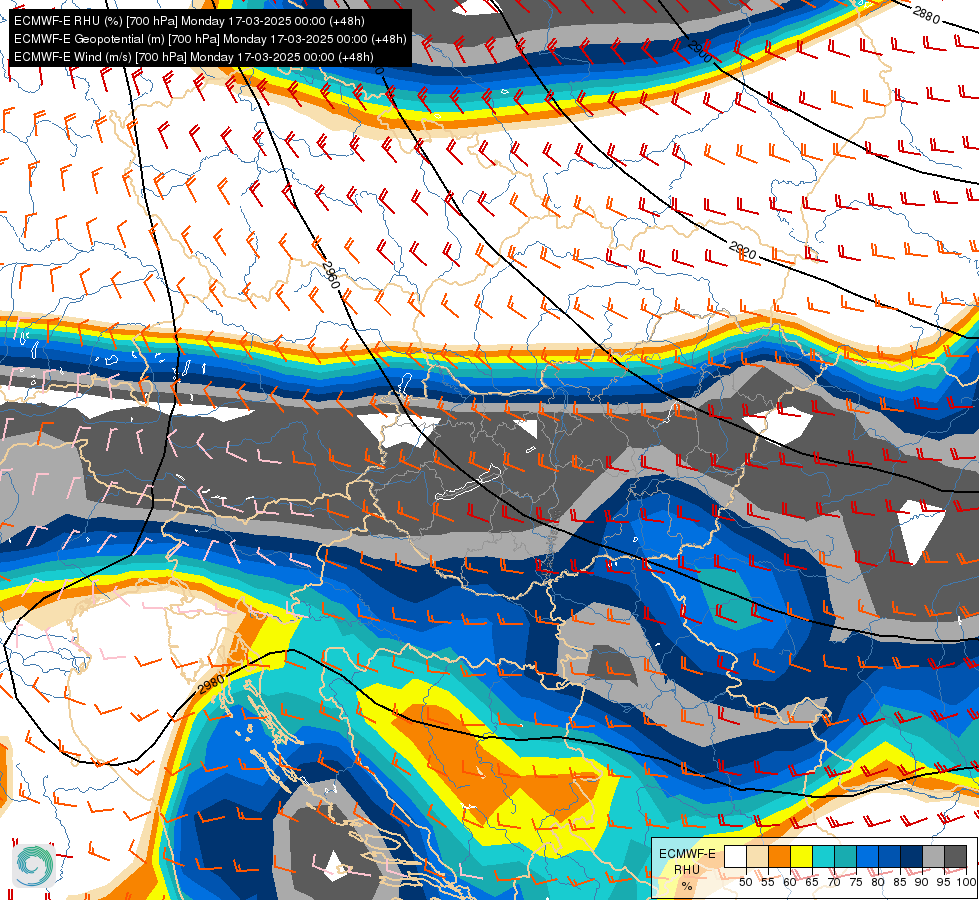Viewport: 979px width, 900px height.
Task: Select the light grey 90–95% legend swatch
Action: coord(933,857)
